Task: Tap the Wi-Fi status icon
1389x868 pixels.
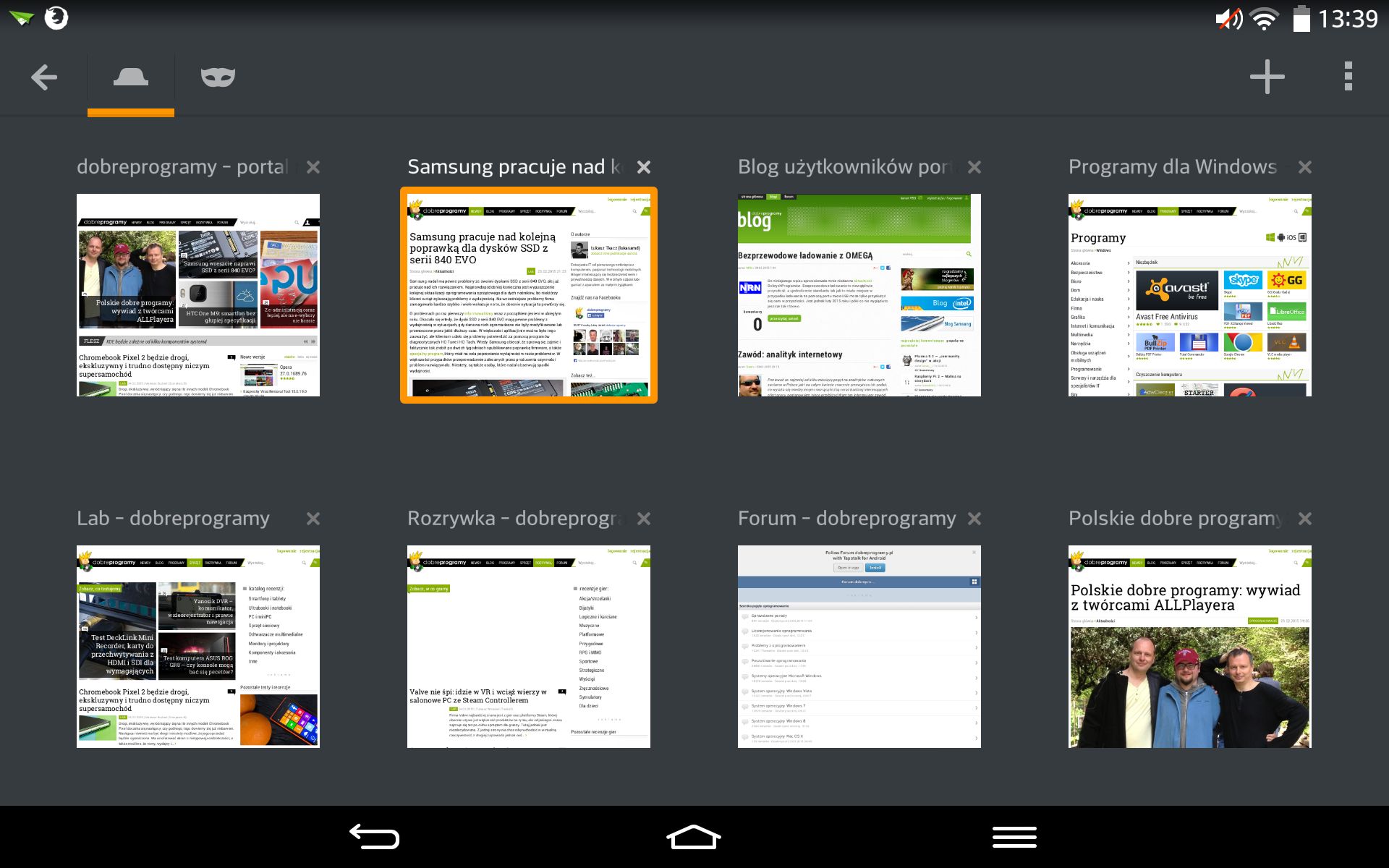Action: [x=1264, y=19]
